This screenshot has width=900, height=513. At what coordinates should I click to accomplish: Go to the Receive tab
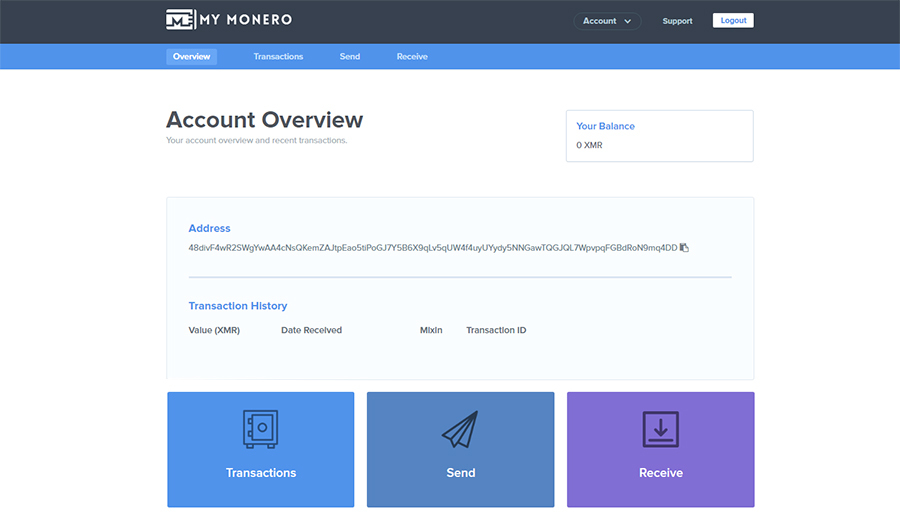click(412, 56)
